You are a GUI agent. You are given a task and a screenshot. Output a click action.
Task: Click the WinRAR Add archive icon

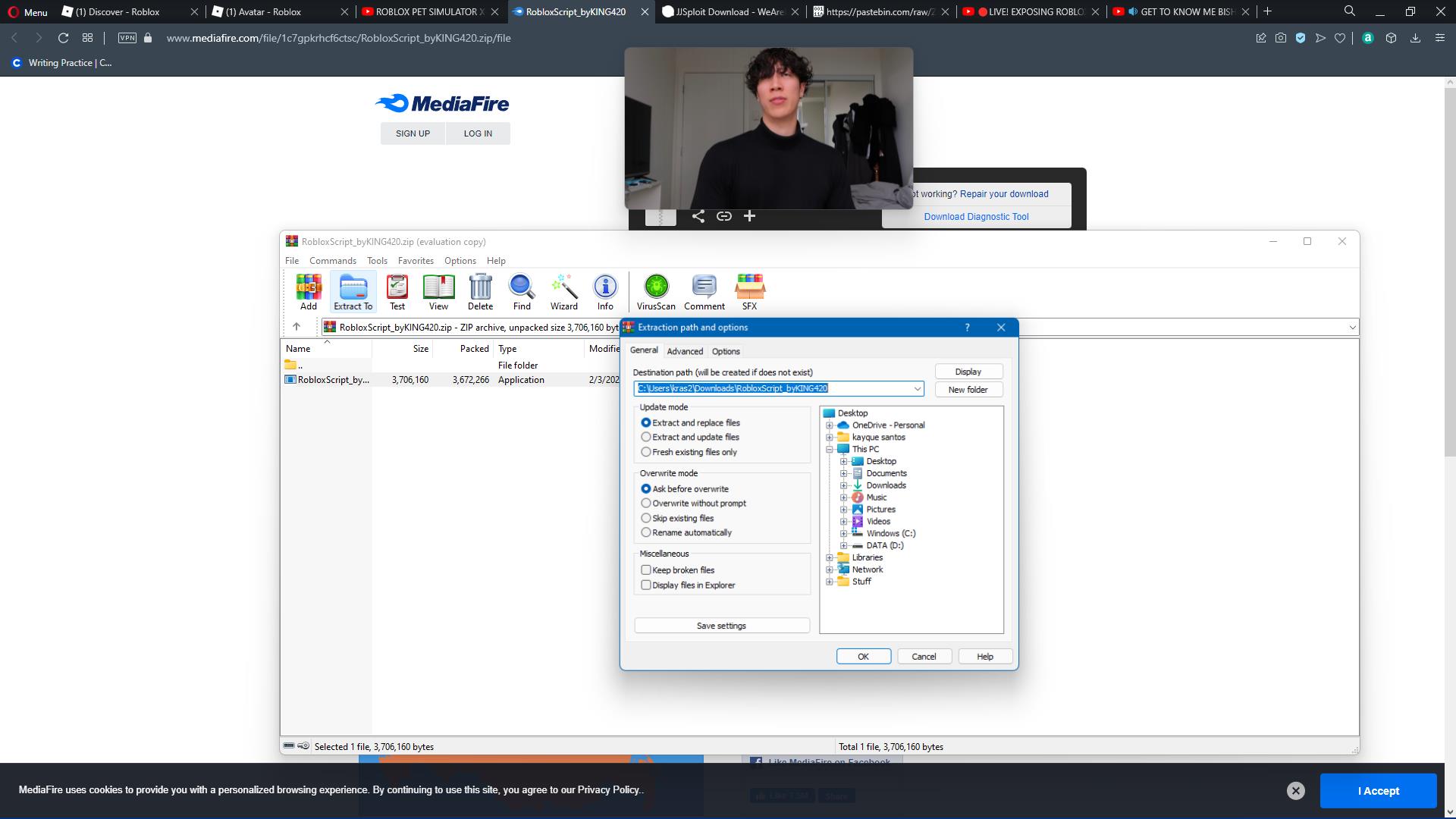pyautogui.click(x=308, y=291)
